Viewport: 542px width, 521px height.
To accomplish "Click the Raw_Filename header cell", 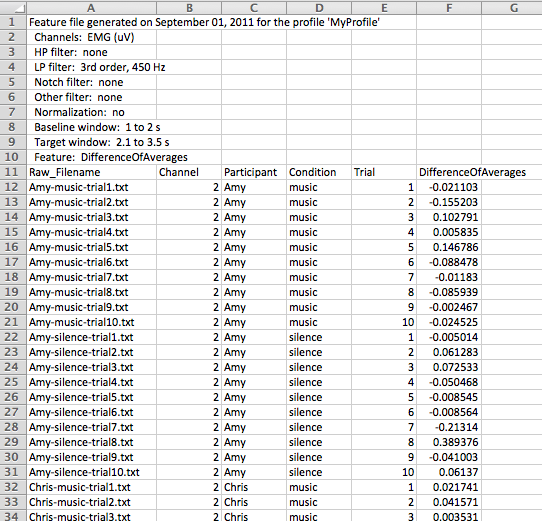I will pos(91,172).
